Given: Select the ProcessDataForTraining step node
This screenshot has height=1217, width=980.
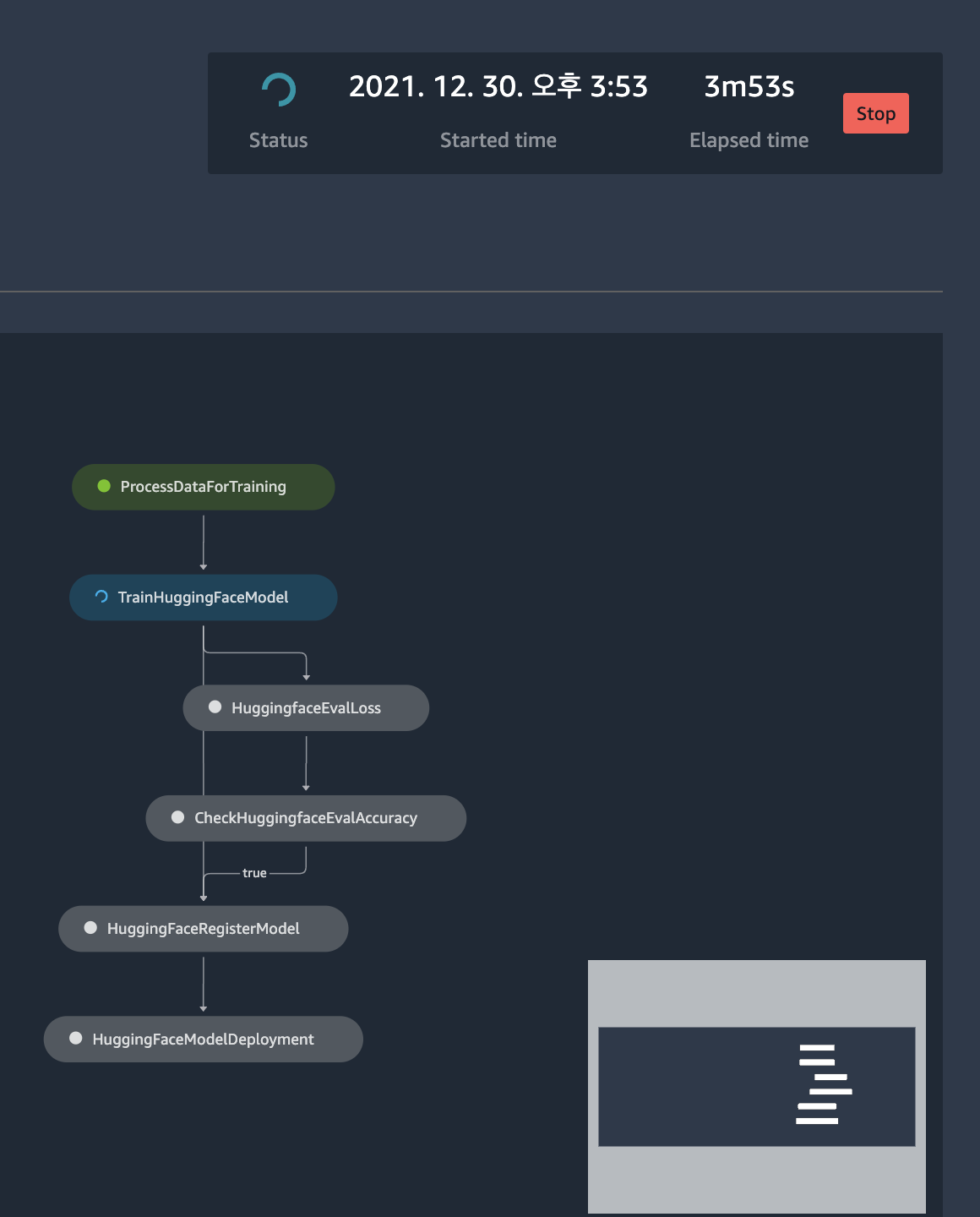Looking at the screenshot, I should pyautogui.click(x=204, y=487).
